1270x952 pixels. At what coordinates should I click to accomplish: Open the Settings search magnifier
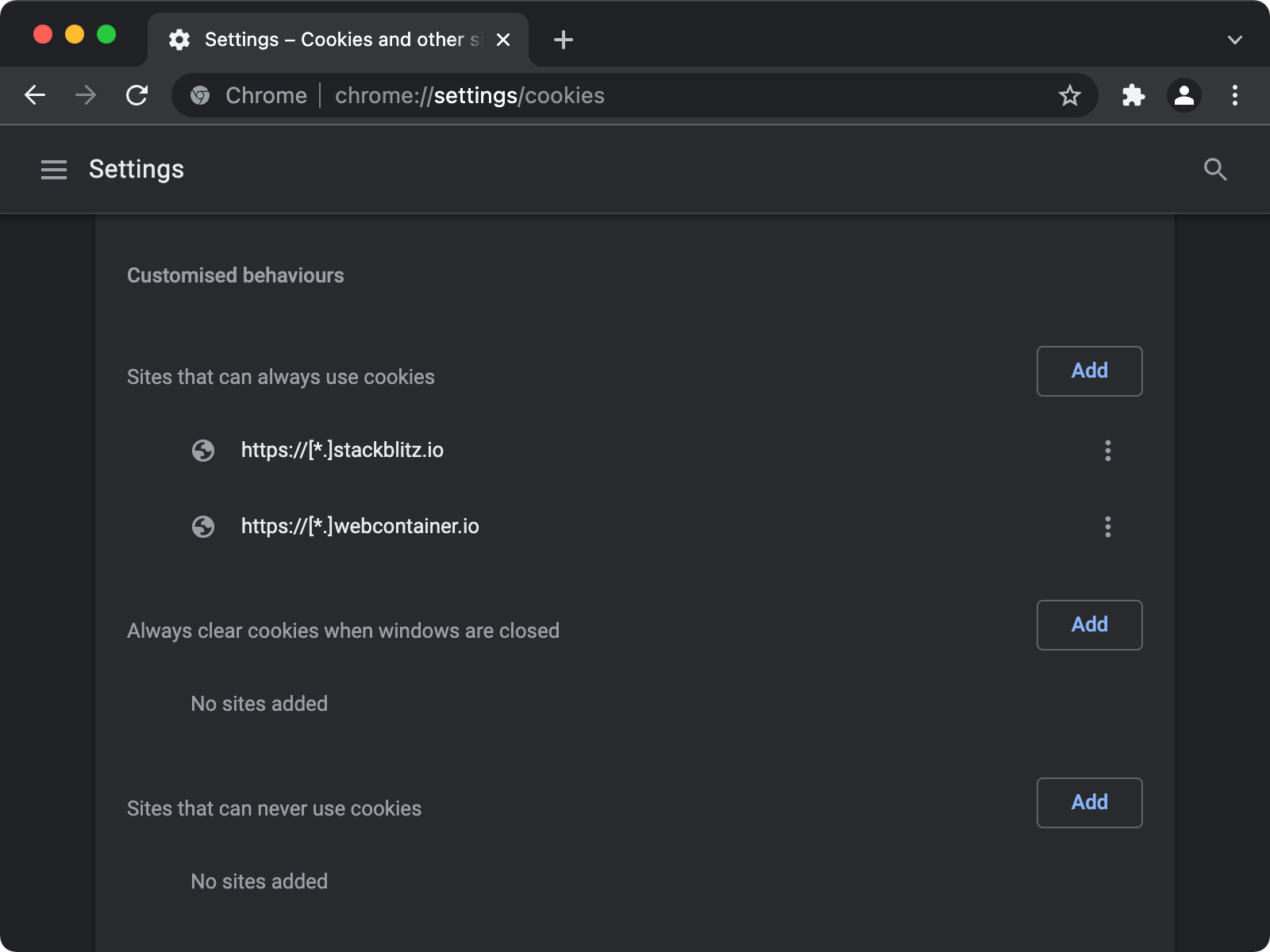click(x=1215, y=169)
